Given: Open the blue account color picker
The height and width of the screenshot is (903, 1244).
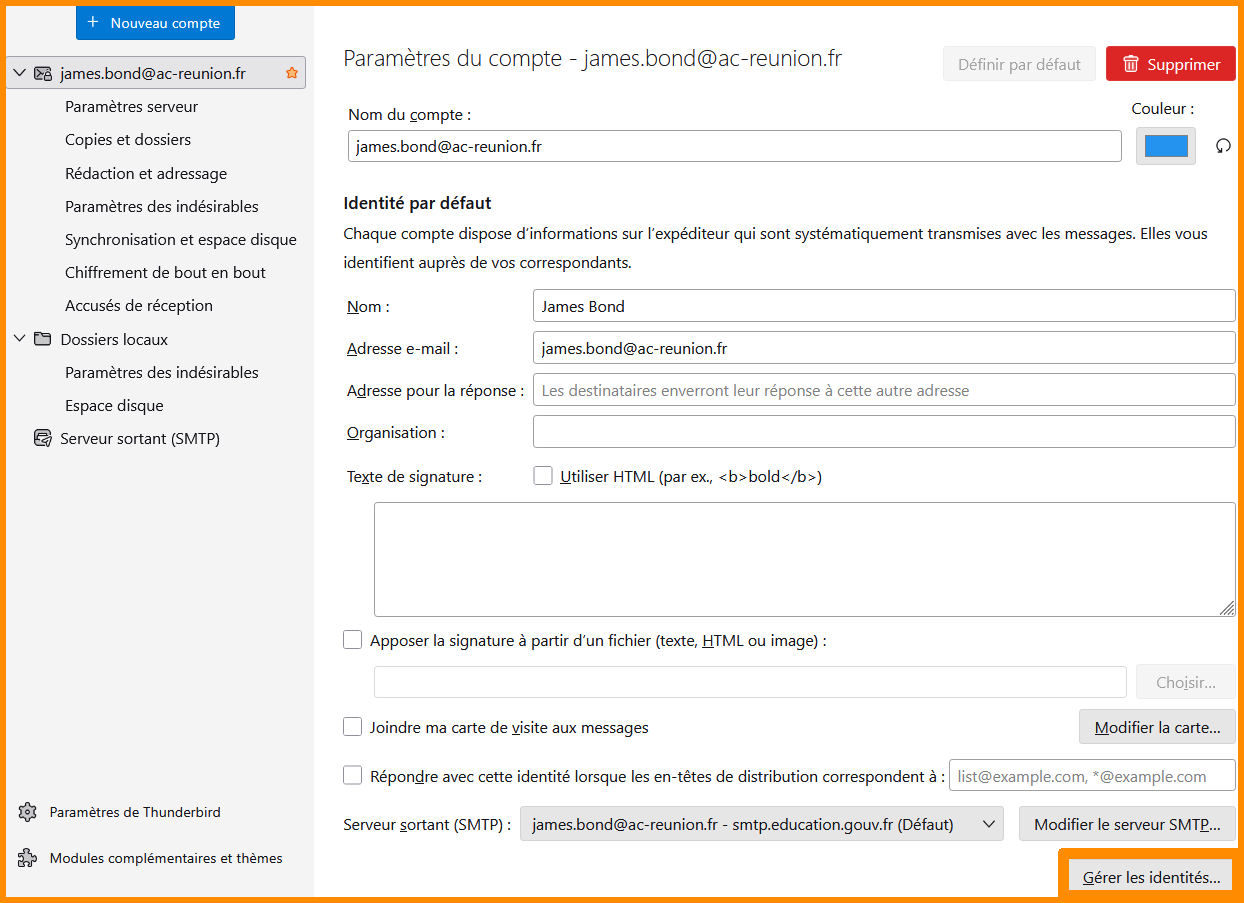Looking at the screenshot, I should click(x=1165, y=146).
